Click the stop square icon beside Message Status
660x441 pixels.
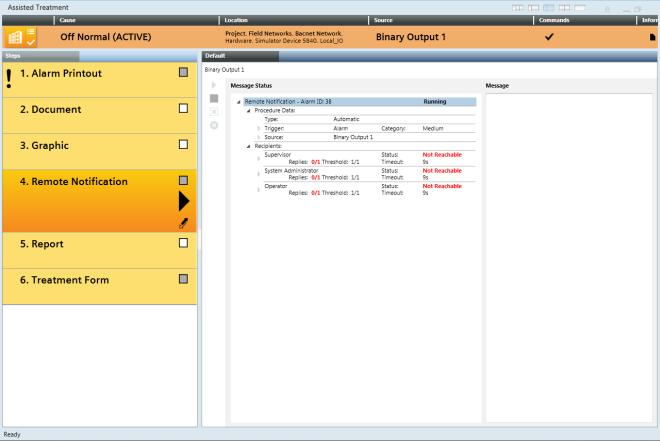[213, 99]
